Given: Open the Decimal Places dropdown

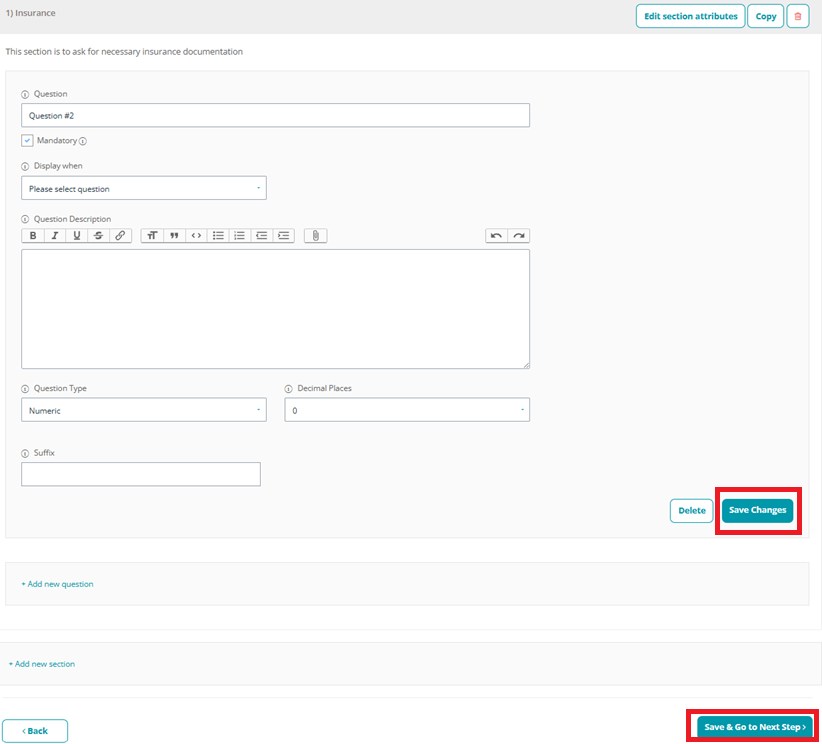Looking at the screenshot, I should [407, 410].
